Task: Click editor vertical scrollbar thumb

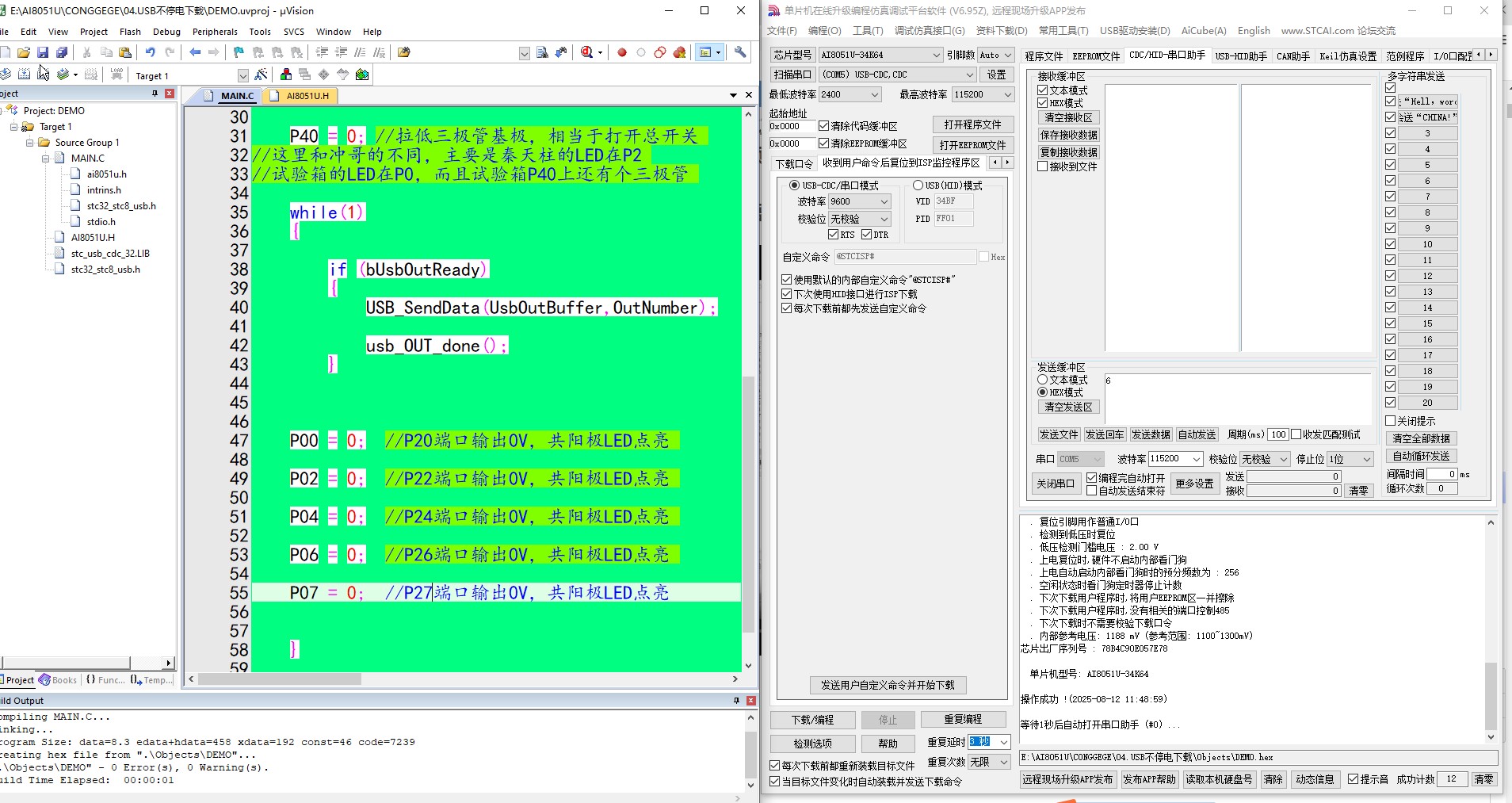Action: (749, 504)
